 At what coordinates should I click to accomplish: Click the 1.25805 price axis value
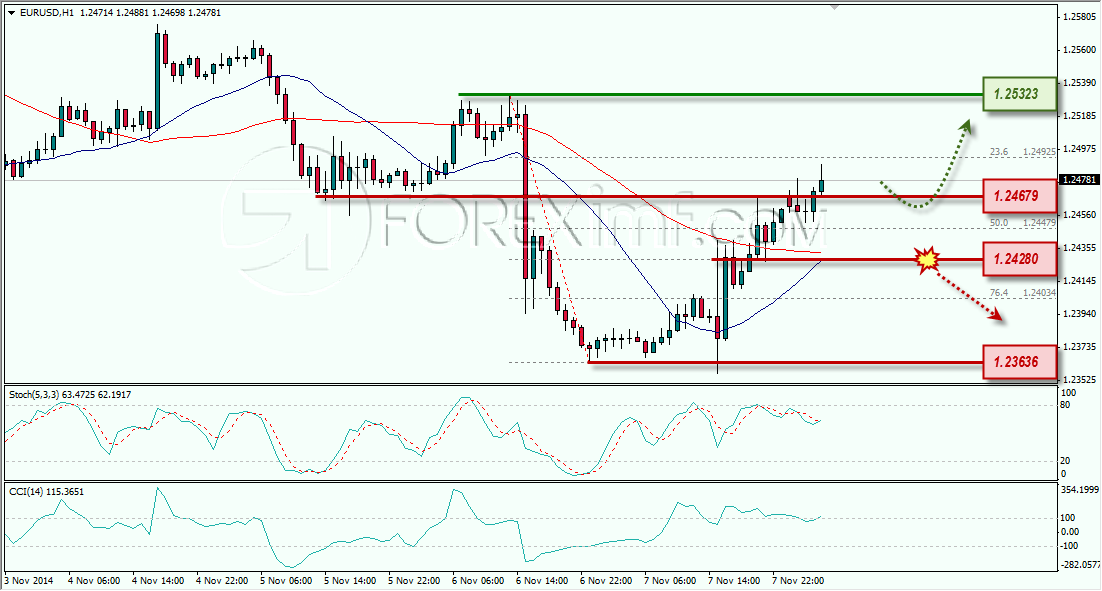(x=1080, y=16)
